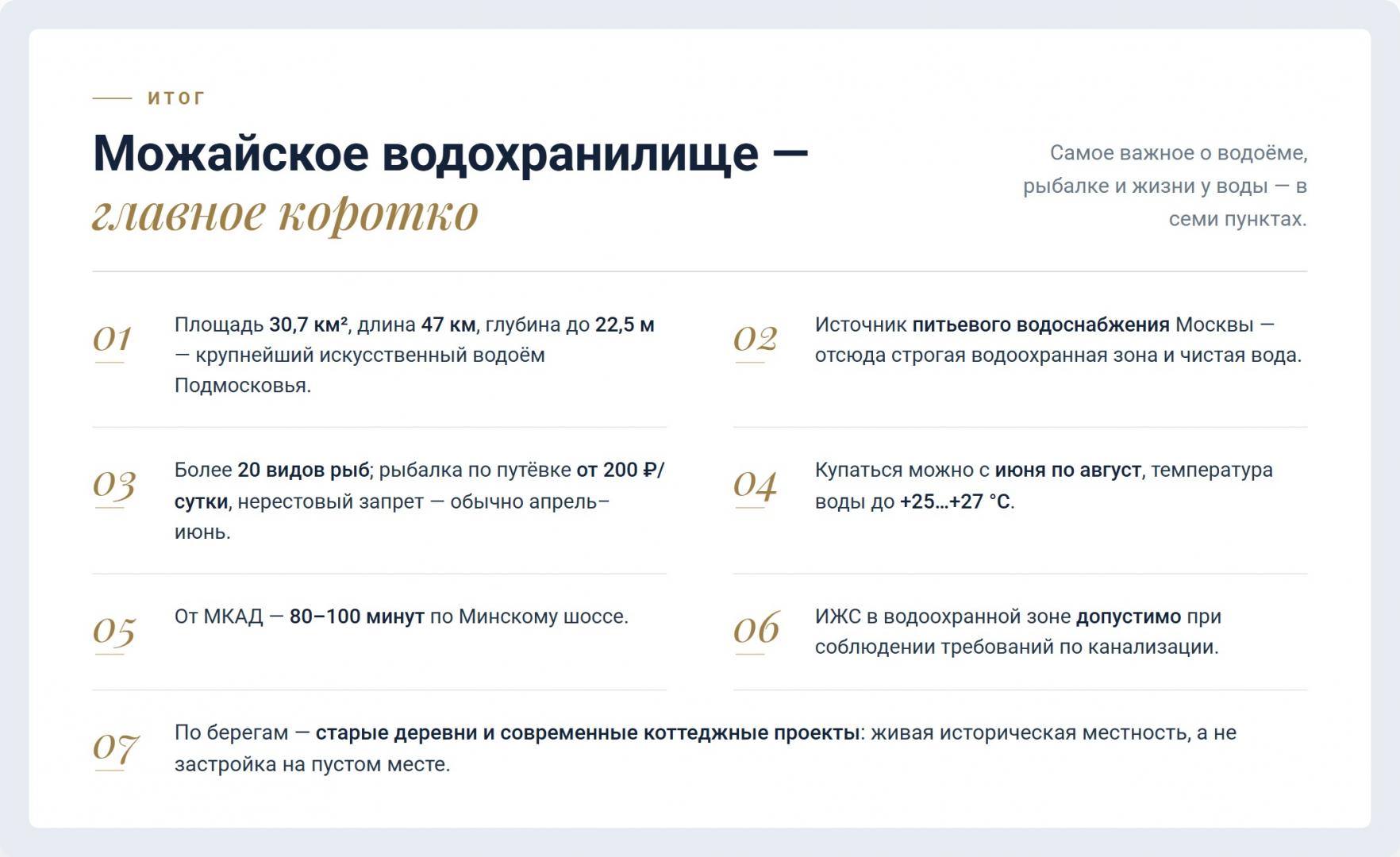The image size is (1400, 857).
Task: Click the number '05' marker
Action: pyautogui.click(x=114, y=631)
